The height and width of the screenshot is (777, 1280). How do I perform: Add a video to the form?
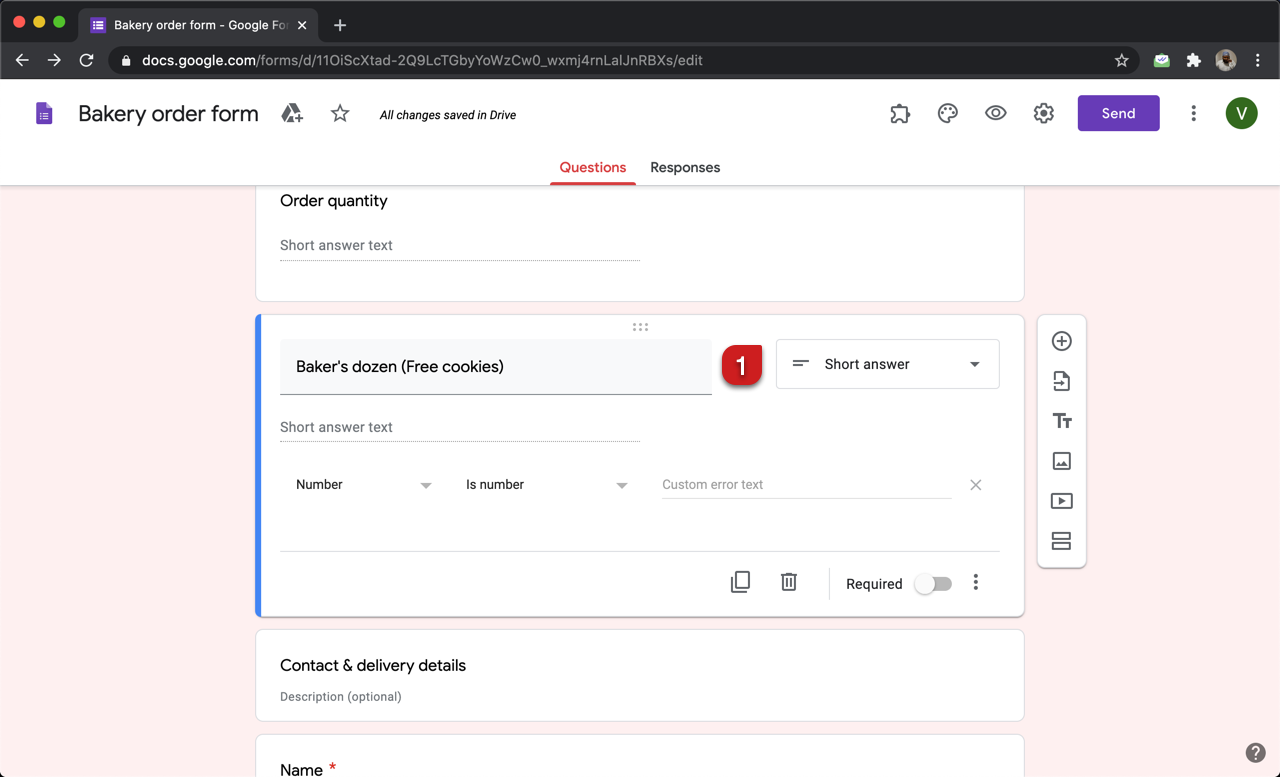click(x=1061, y=500)
